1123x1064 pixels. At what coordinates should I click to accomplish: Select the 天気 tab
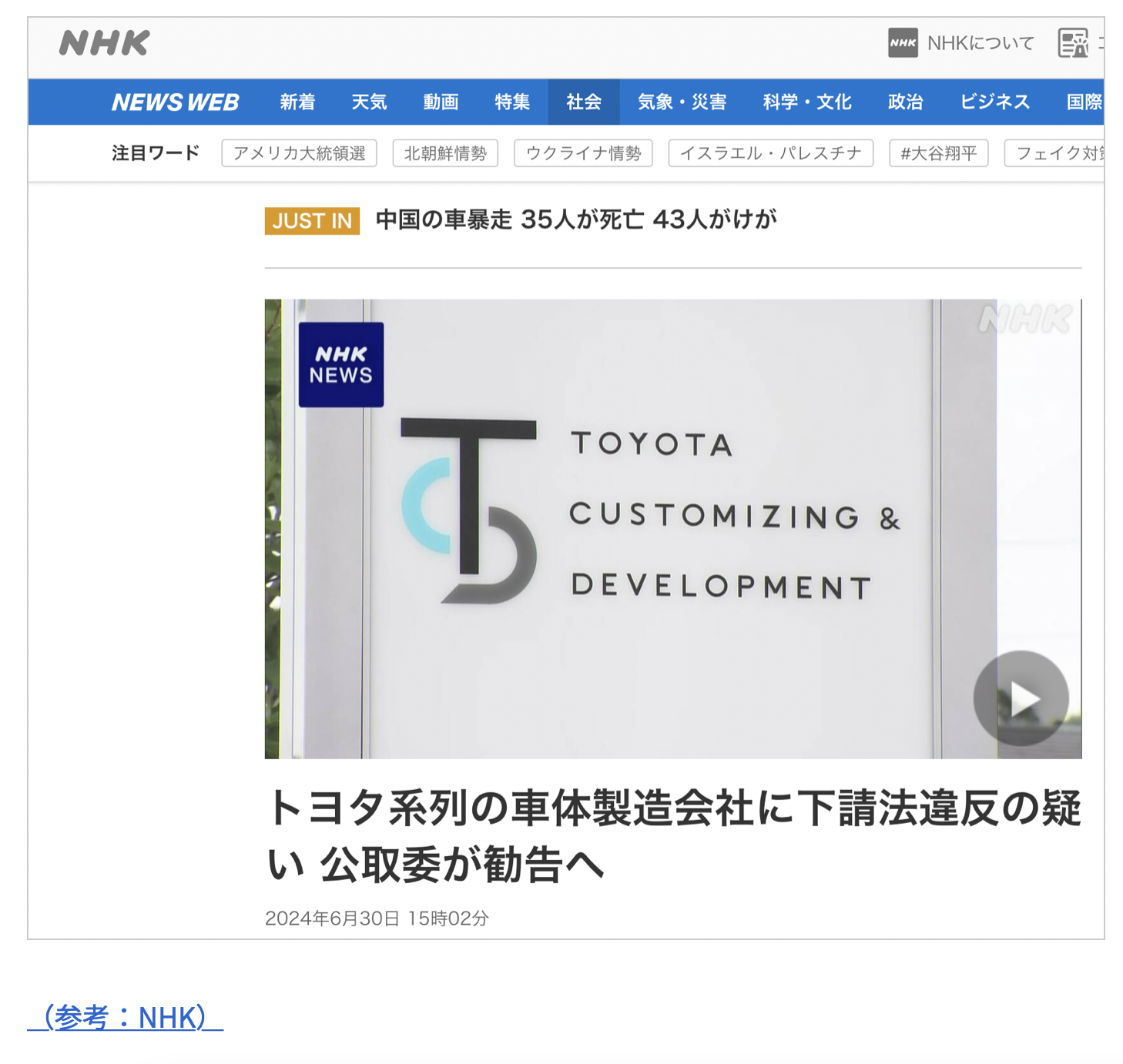369,102
